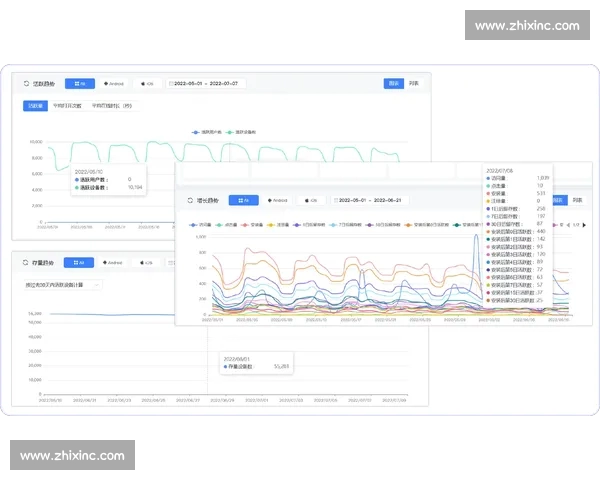The width and height of the screenshot is (600, 480).
Task: Switch to 图表 view in 活跃趋势 panel
Action: coord(394,84)
